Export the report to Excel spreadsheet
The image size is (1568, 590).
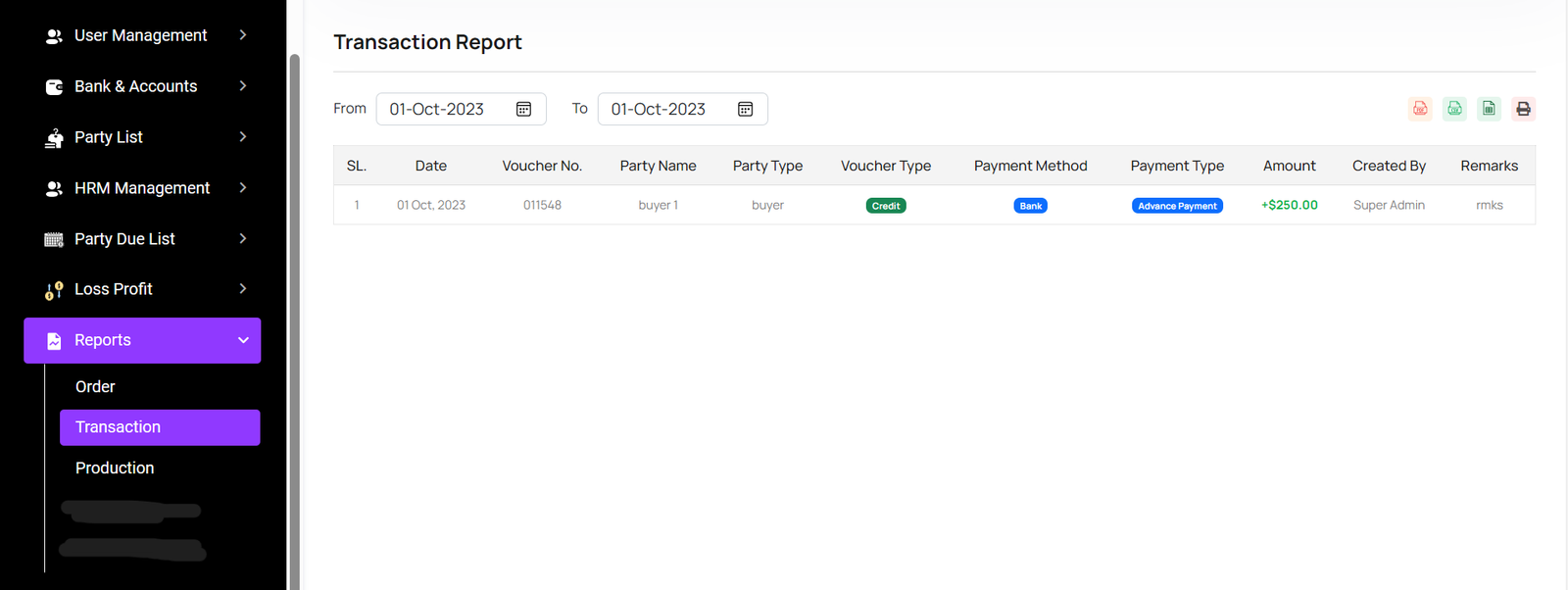point(1489,109)
